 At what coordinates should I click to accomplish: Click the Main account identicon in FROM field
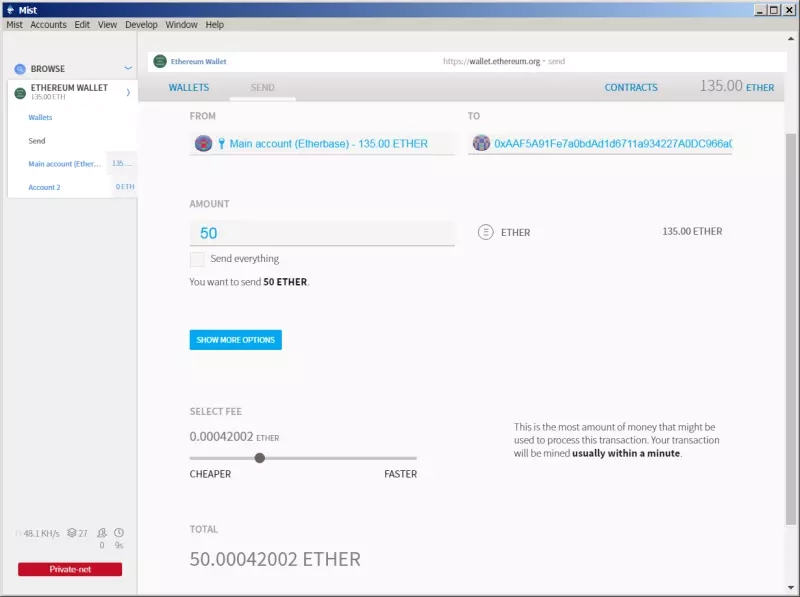tap(204, 143)
